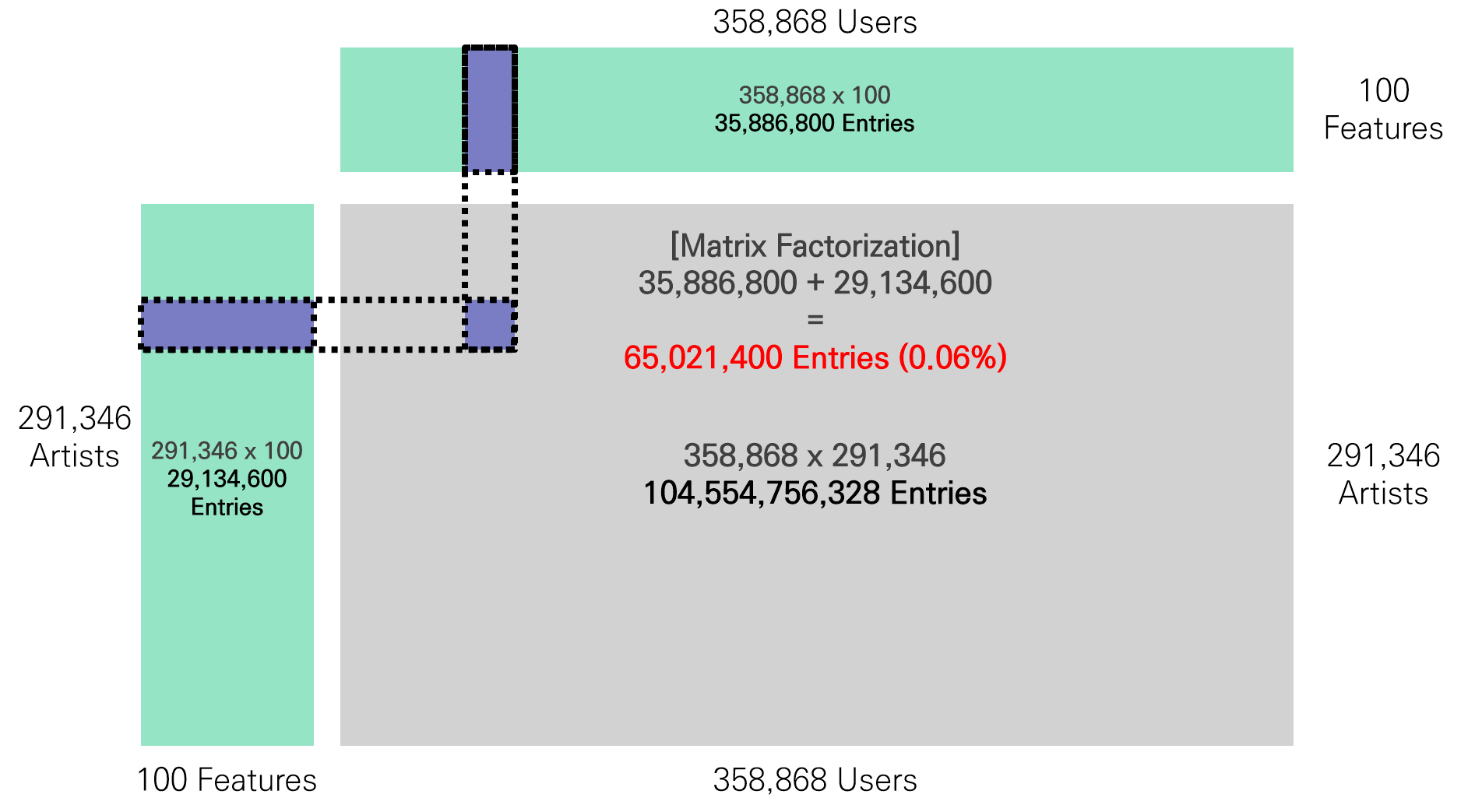This screenshot has height=812, width=1475.
Task: Click the "358,868 x 291,346" dimension text
Action: pyautogui.click(x=815, y=455)
